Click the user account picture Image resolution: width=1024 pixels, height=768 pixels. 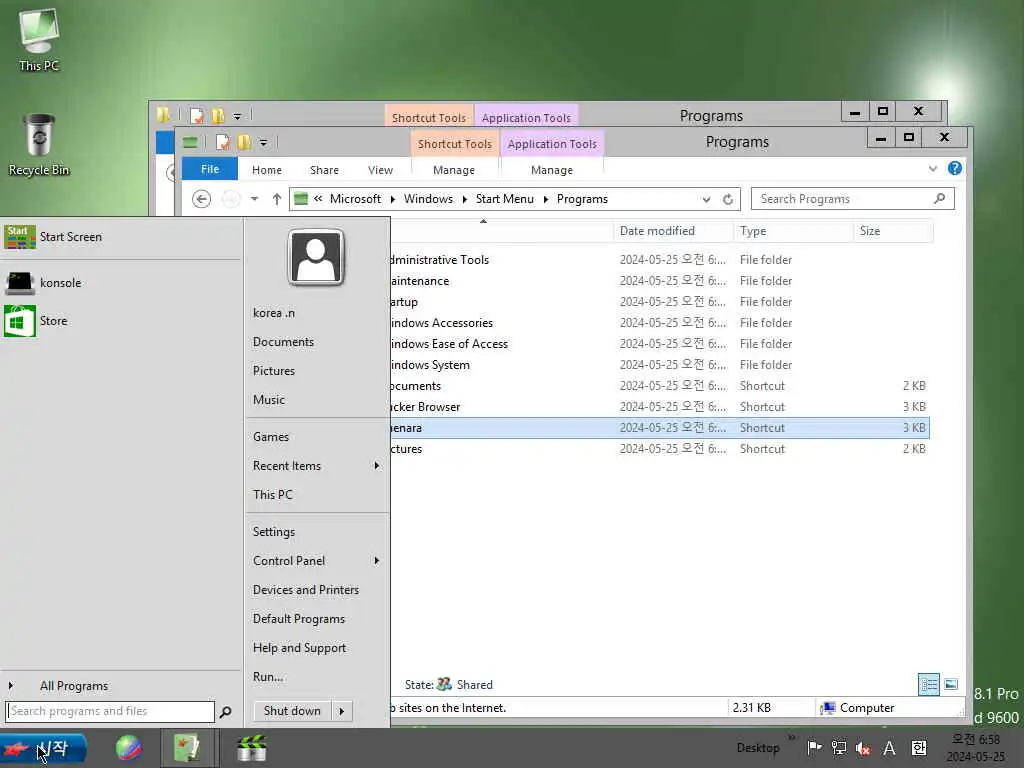316,257
